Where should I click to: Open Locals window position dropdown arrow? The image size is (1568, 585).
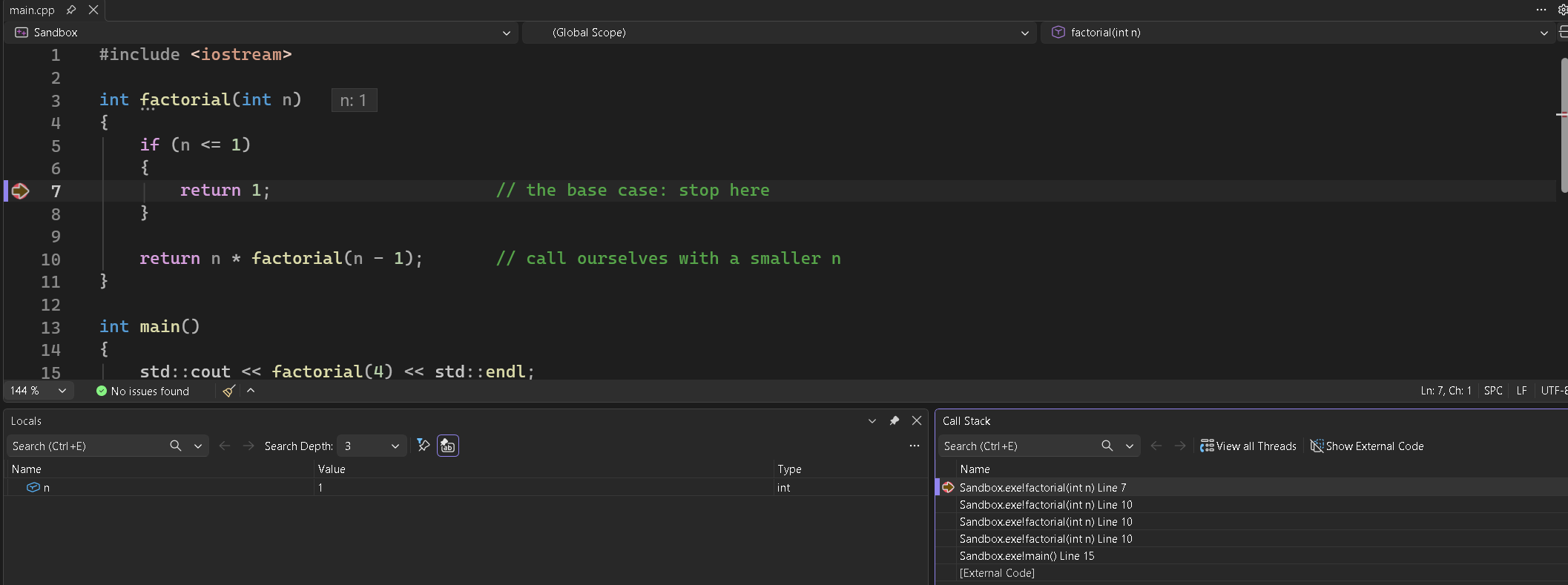872,420
